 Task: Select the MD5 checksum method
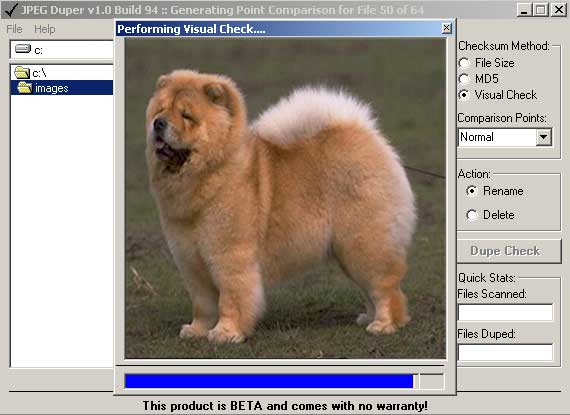point(464,79)
